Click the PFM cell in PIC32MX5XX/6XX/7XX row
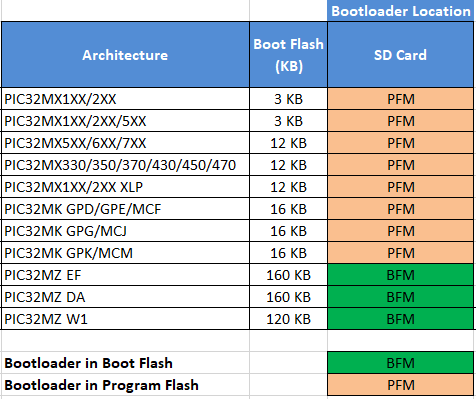476x399 pixels. (x=400, y=143)
